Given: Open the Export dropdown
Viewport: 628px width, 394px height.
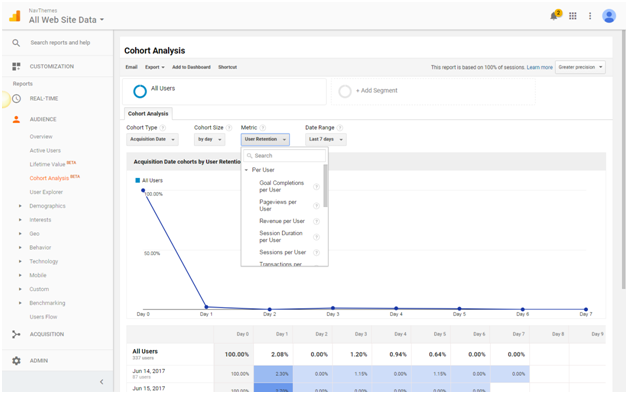Looking at the screenshot, I should (155, 67).
